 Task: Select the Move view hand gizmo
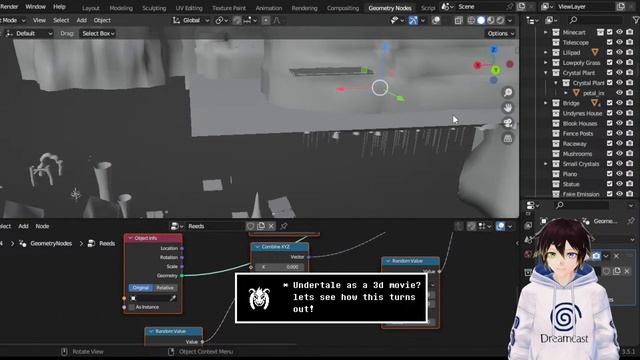508,108
